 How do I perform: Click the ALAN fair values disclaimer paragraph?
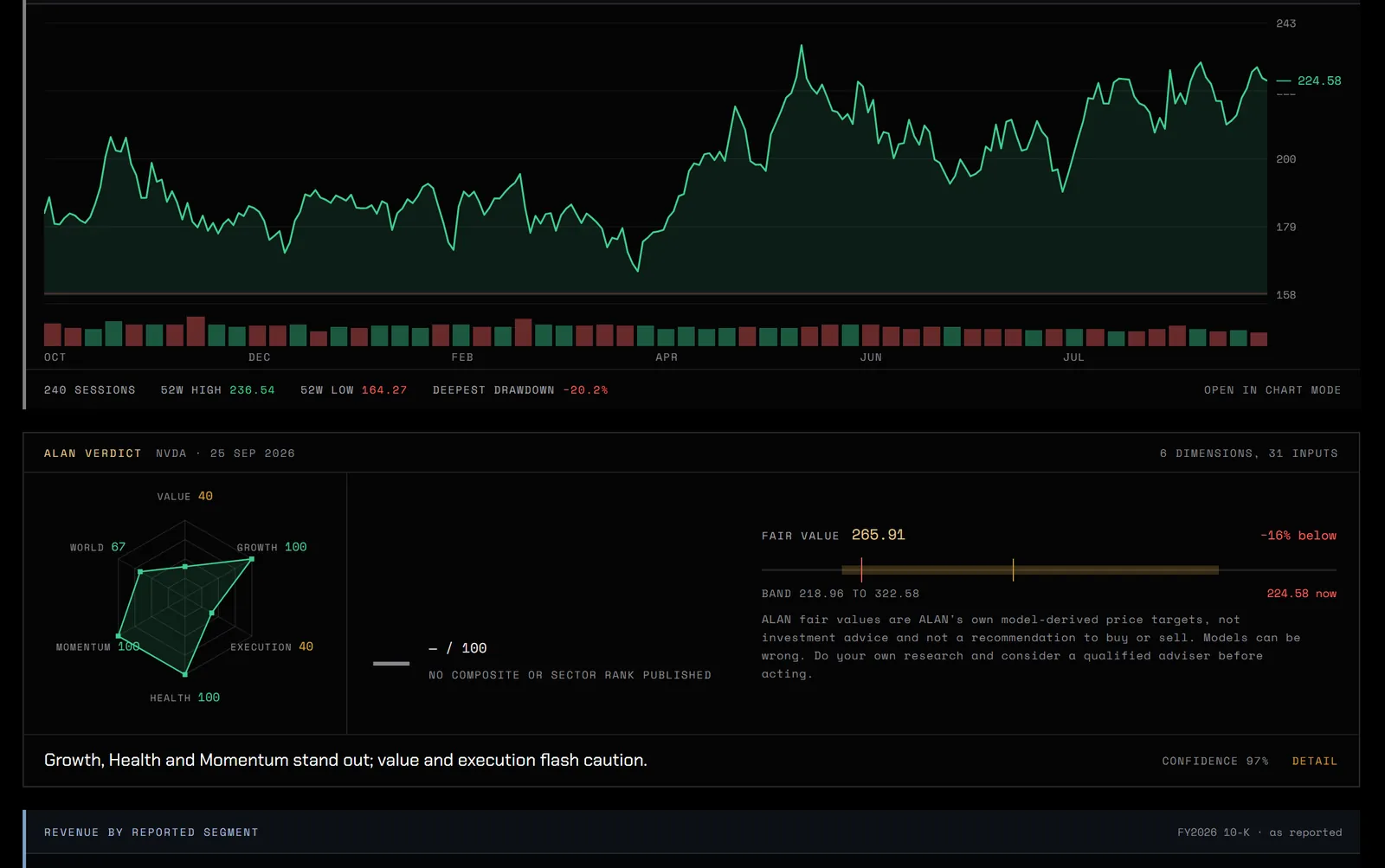(x=1031, y=646)
